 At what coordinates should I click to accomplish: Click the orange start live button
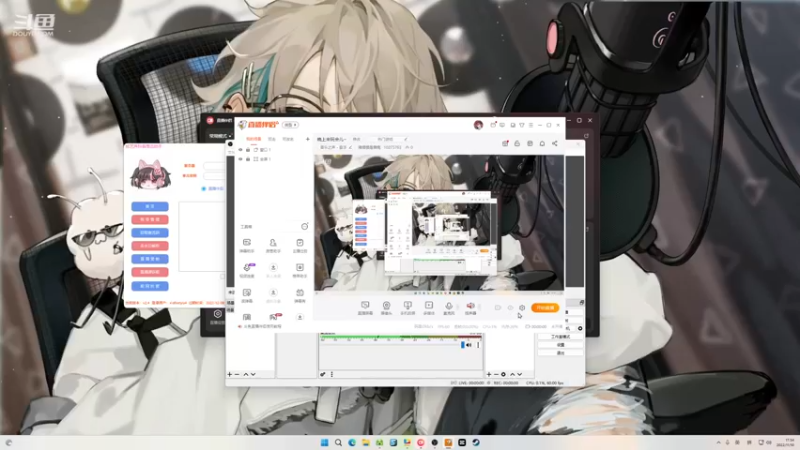click(545, 308)
